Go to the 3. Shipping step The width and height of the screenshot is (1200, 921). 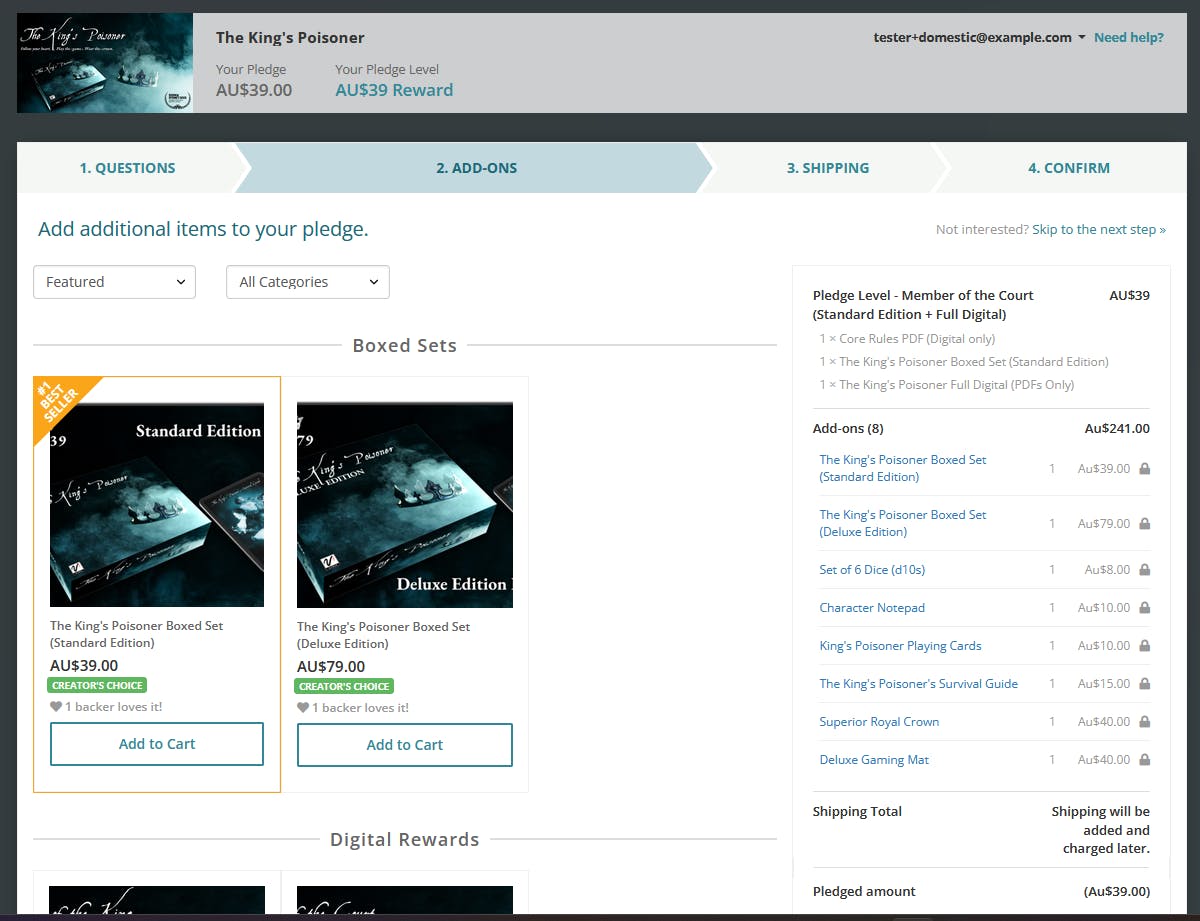pos(827,168)
